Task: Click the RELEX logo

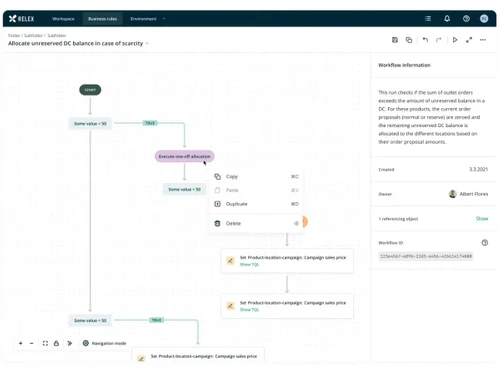Action: click(22, 19)
